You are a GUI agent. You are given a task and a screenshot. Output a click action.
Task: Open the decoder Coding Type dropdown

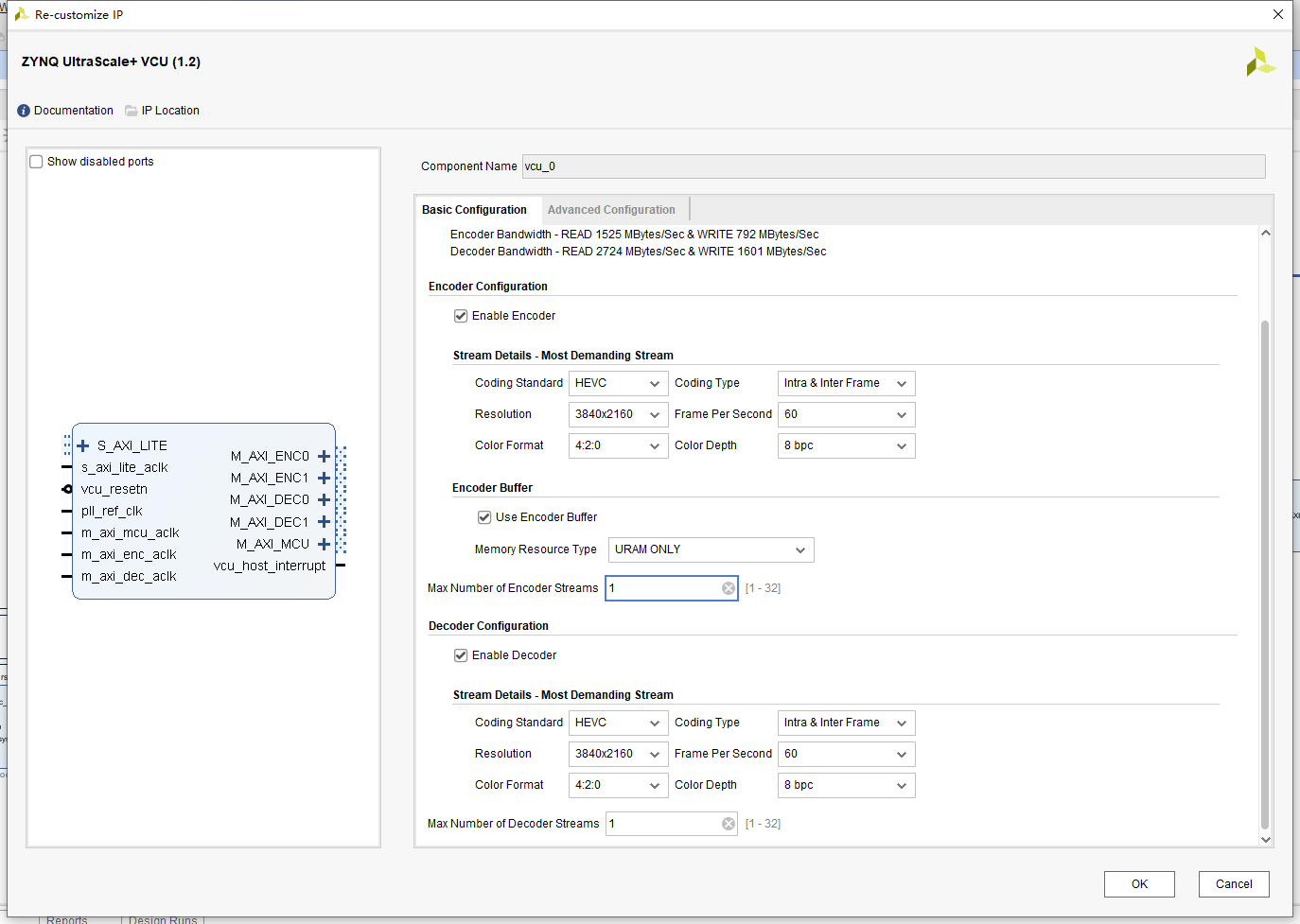pos(846,723)
